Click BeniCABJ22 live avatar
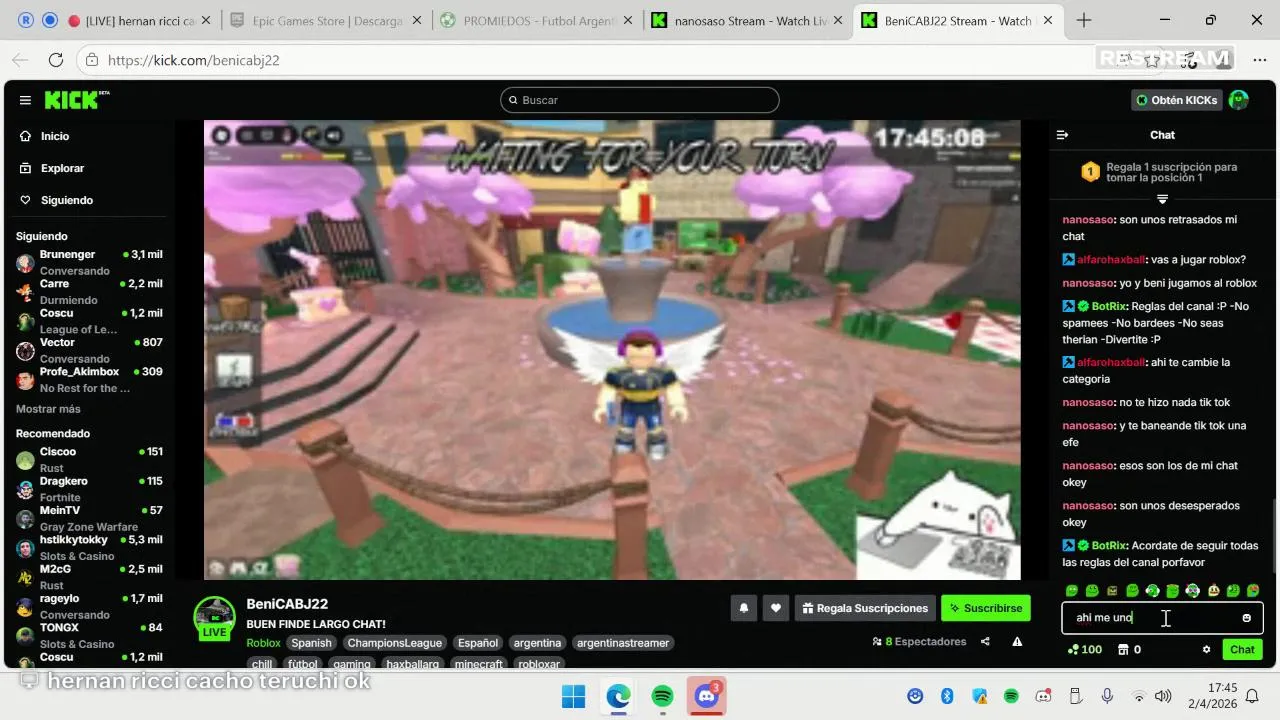 click(214, 617)
